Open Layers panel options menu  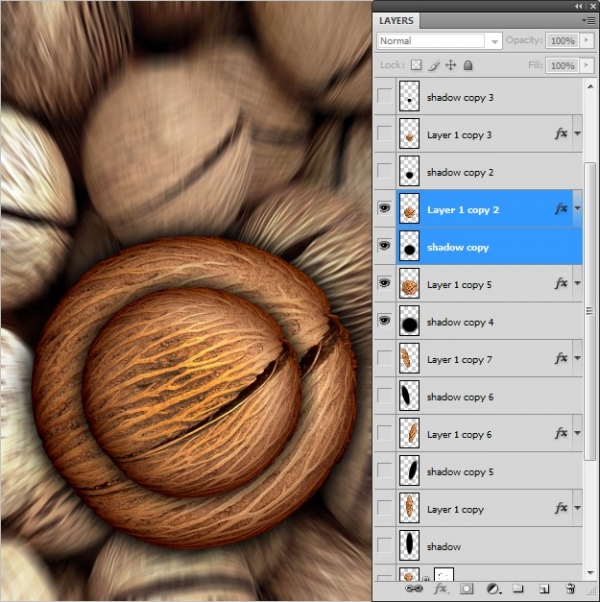pyautogui.click(x=589, y=20)
